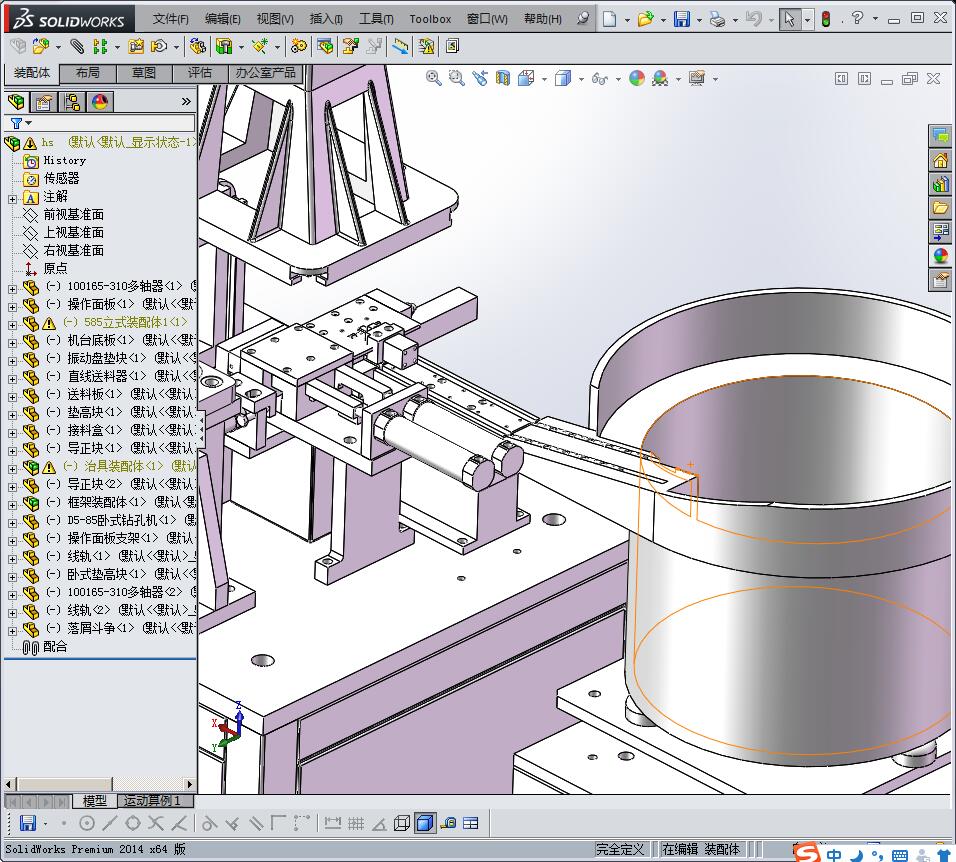Open the tree filter funnel dropdown

click(20, 123)
